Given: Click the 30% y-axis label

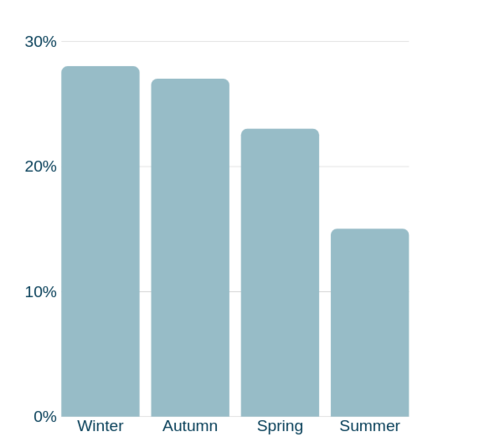Looking at the screenshot, I should [x=41, y=42].
